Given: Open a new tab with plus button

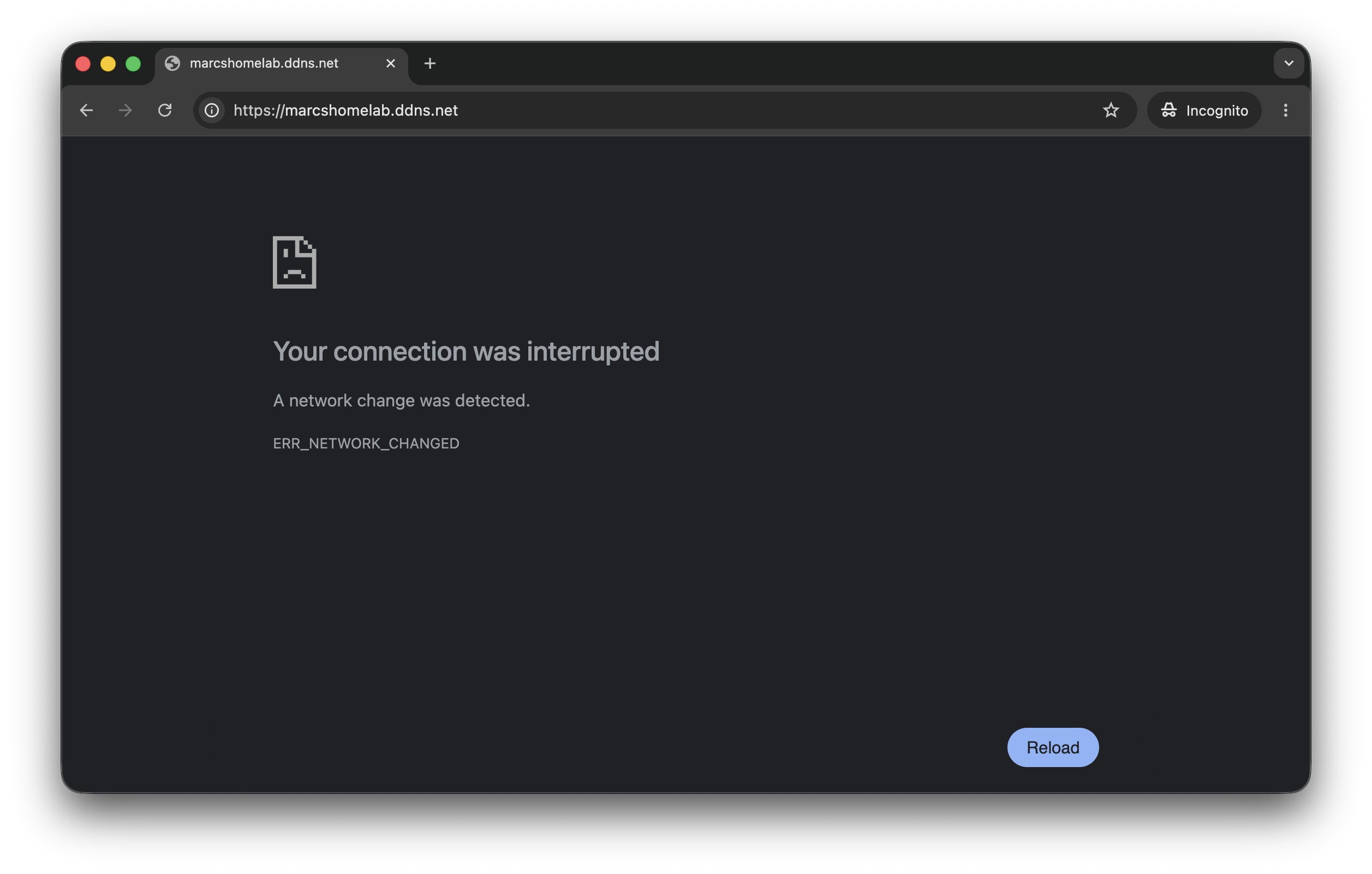Looking at the screenshot, I should pyautogui.click(x=430, y=63).
